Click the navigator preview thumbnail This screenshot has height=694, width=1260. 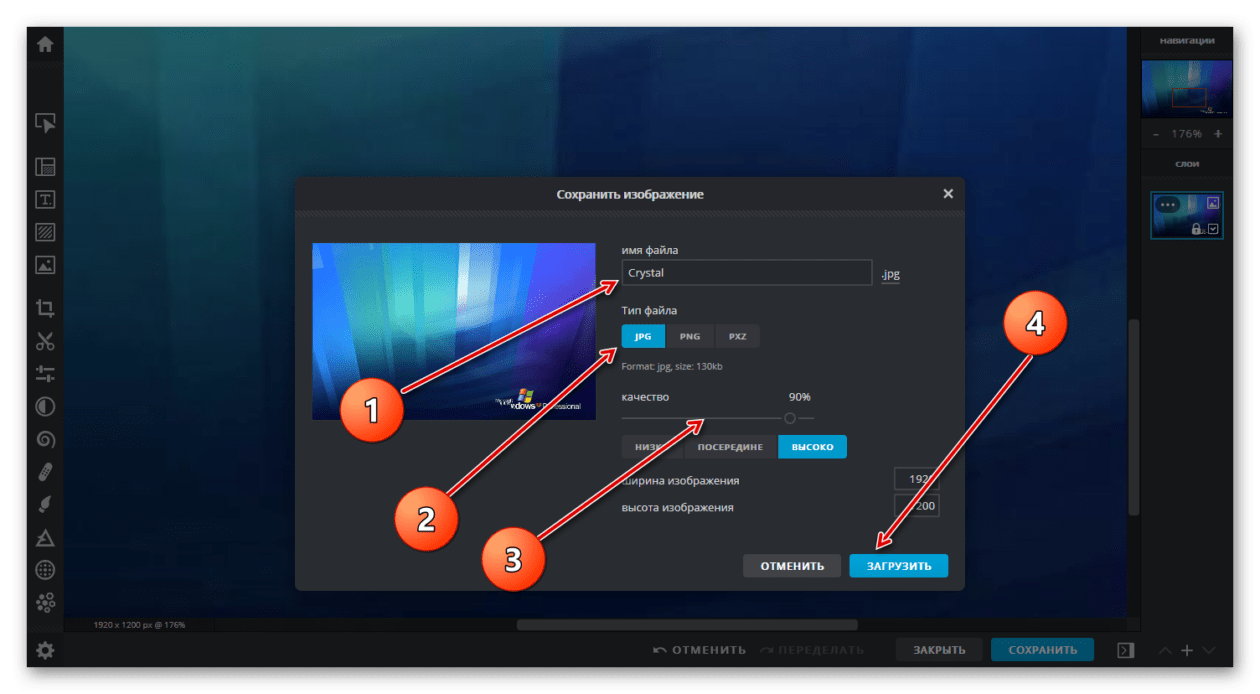click(x=1187, y=89)
